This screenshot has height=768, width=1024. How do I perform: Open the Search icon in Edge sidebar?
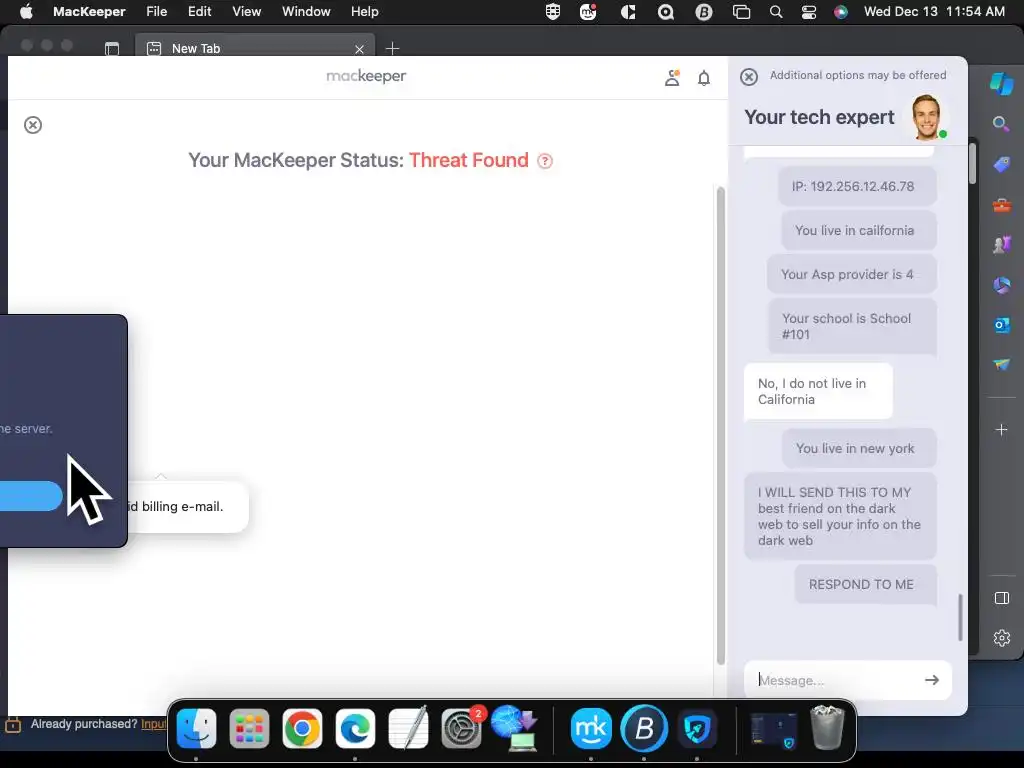pyautogui.click(x=1001, y=124)
